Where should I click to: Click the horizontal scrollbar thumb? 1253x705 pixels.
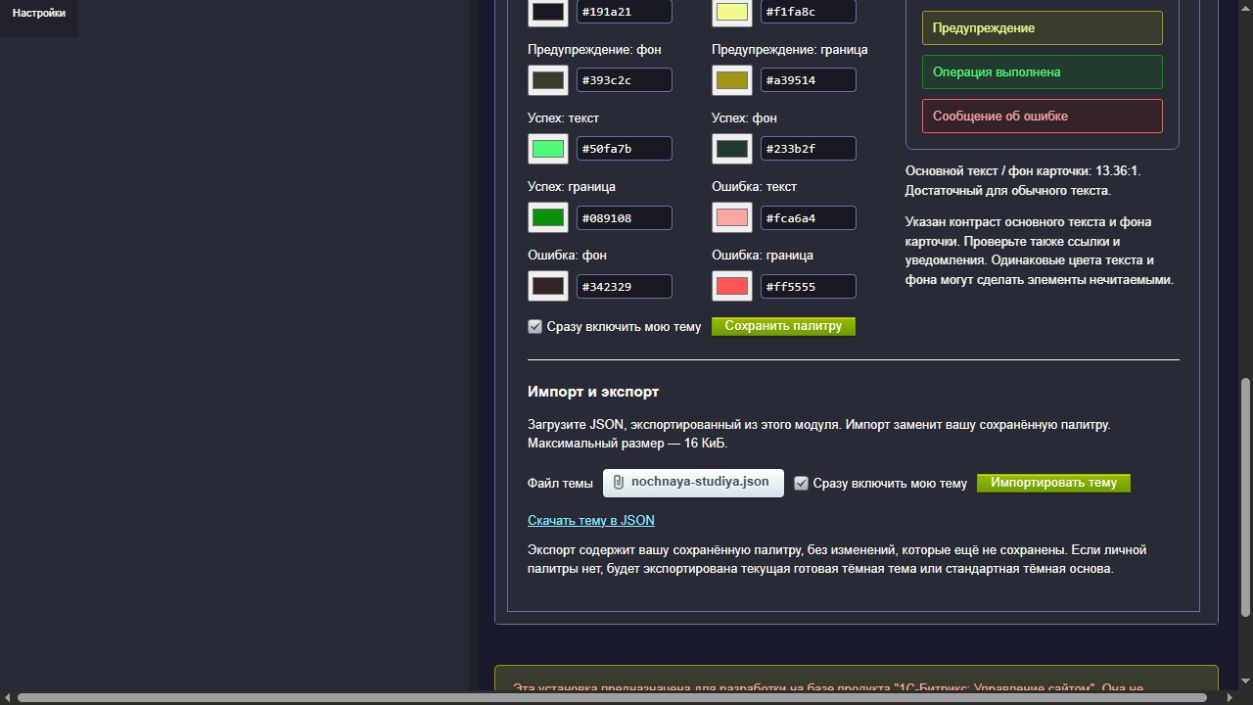coord(611,697)
